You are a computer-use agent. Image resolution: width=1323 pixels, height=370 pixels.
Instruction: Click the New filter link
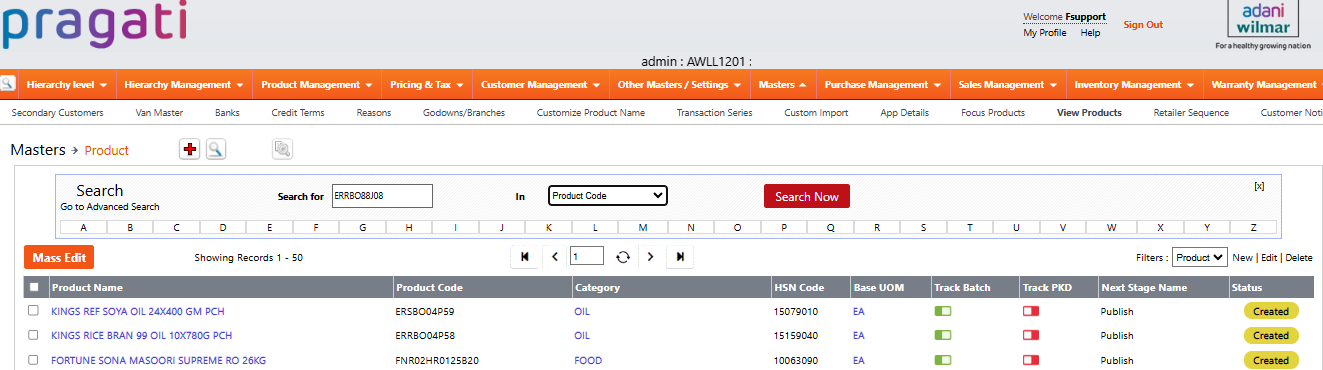pos(1242,257)
